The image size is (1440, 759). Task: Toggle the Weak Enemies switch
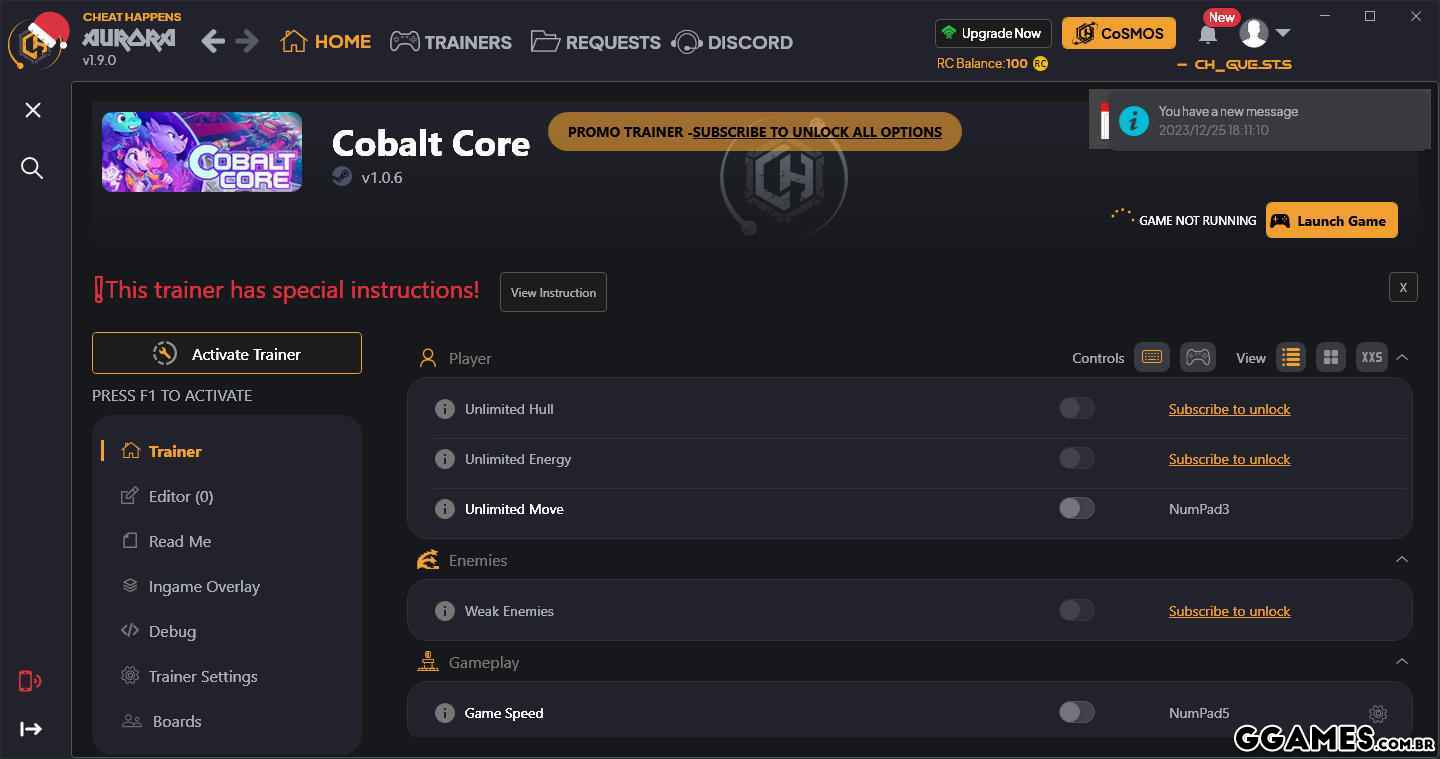click(x=1076, y=611)
